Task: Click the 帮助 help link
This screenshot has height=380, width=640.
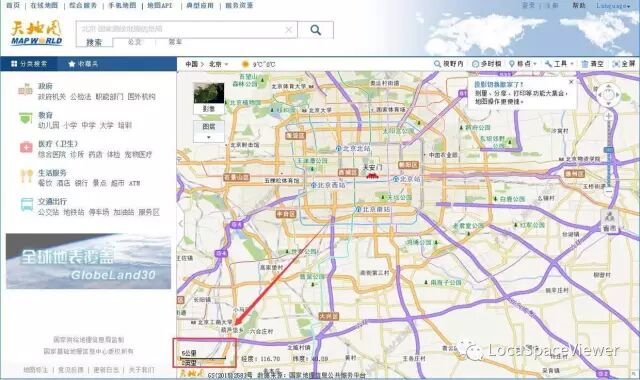Action: (578, 6)
